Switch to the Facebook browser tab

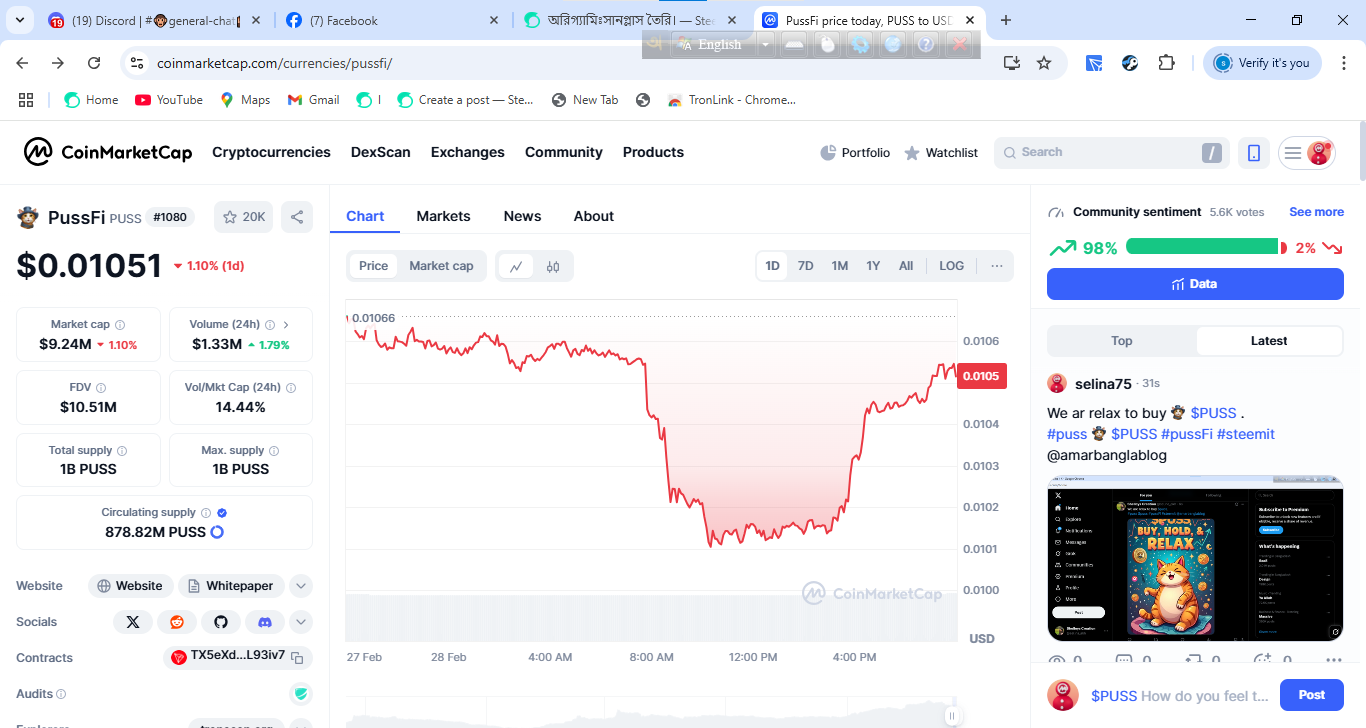tap(392, 21)
